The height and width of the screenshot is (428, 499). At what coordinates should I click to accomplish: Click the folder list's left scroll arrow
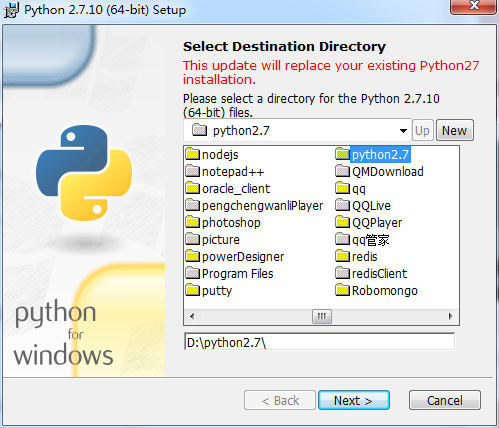[192, 316]
